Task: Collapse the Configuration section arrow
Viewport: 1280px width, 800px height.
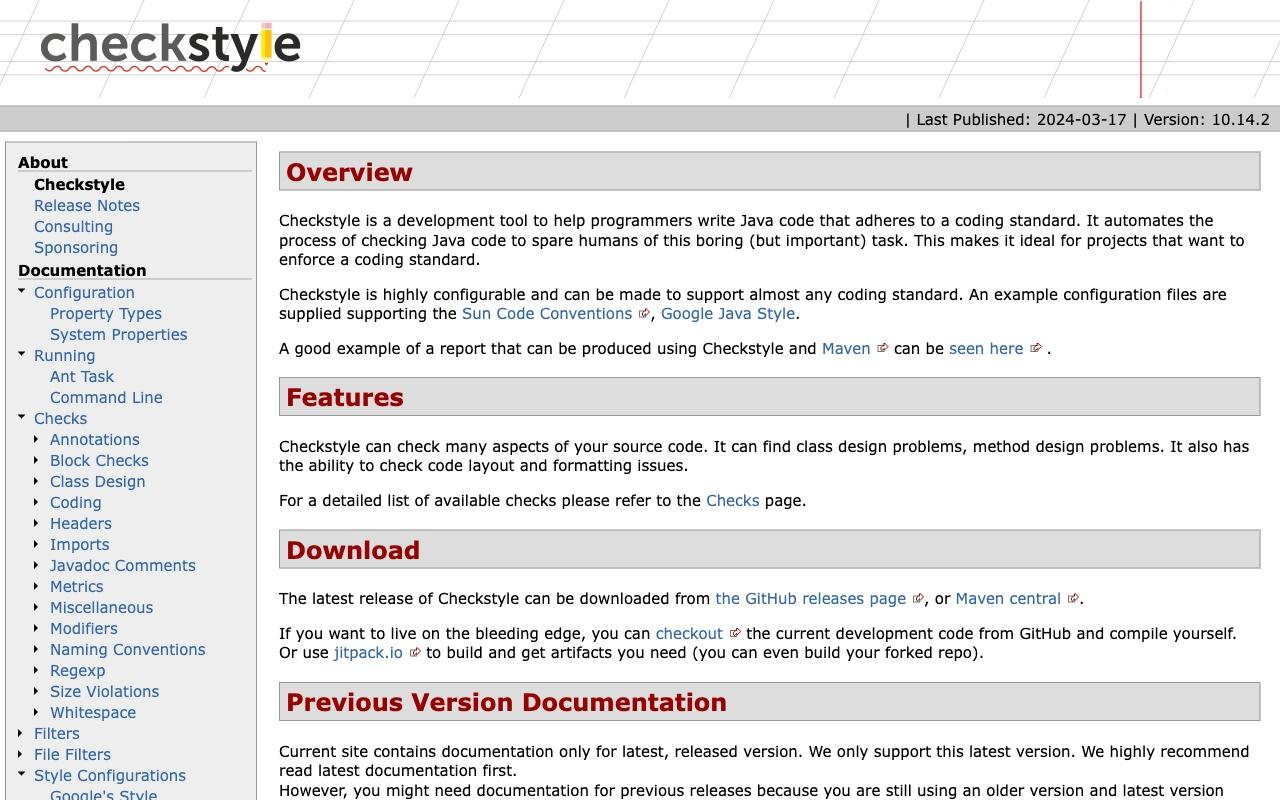Action: (x=21, y=291)
